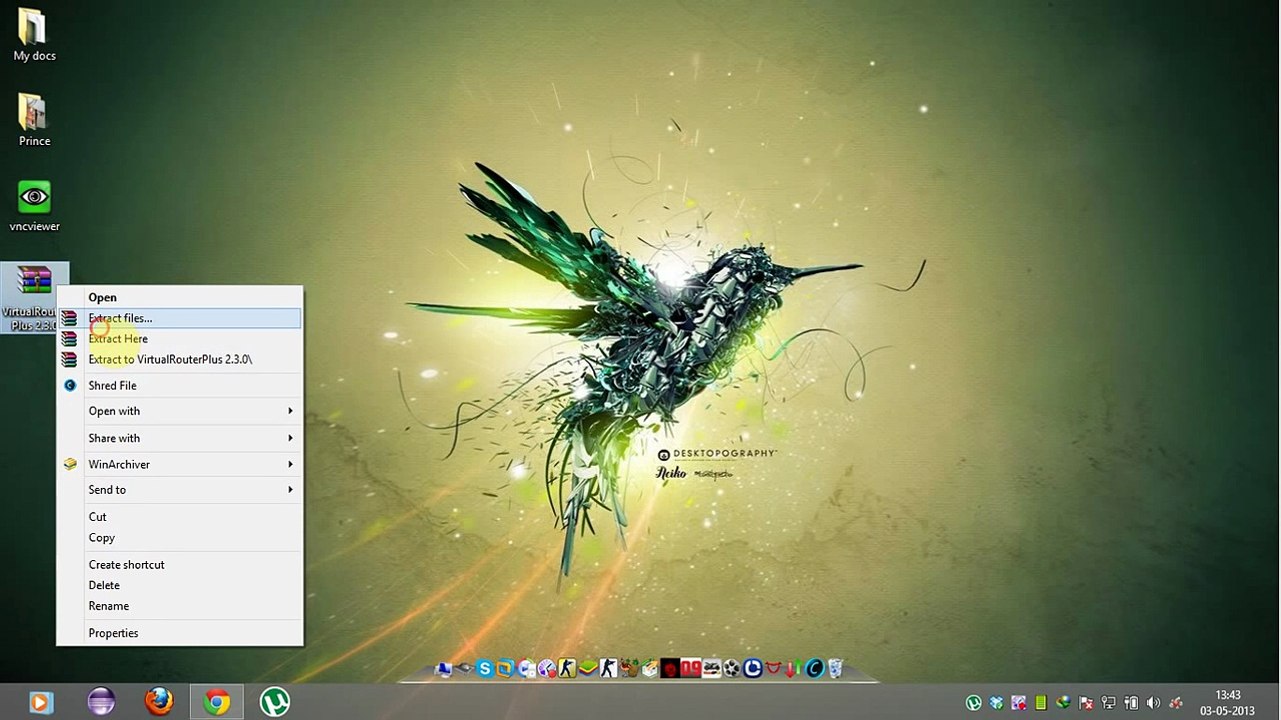This screenshot has height=720, width=1281.
Task: Choose 'Extract files...' from the context menu
Action: [120, 318]
